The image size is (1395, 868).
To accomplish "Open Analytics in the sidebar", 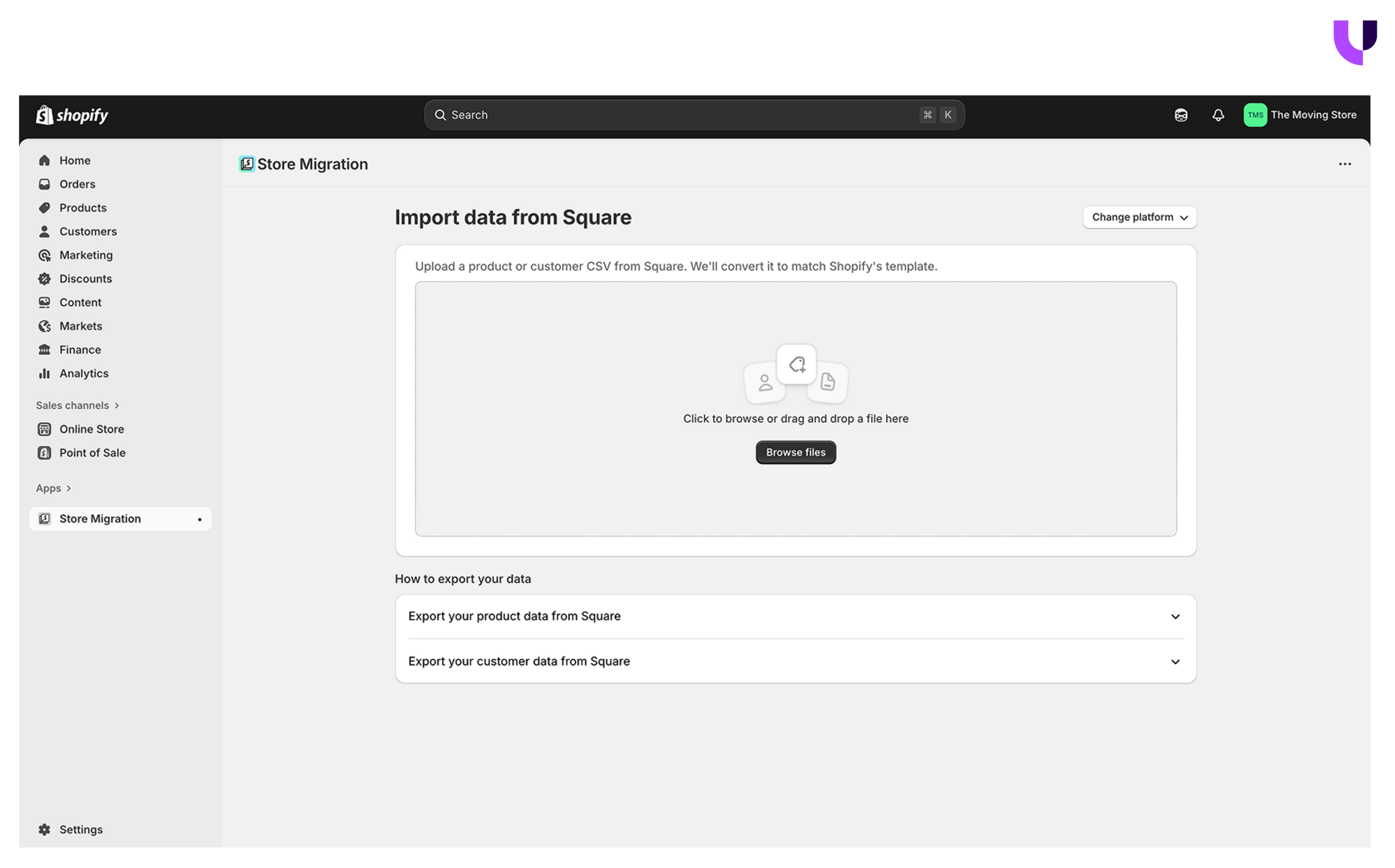I will 84,373.
